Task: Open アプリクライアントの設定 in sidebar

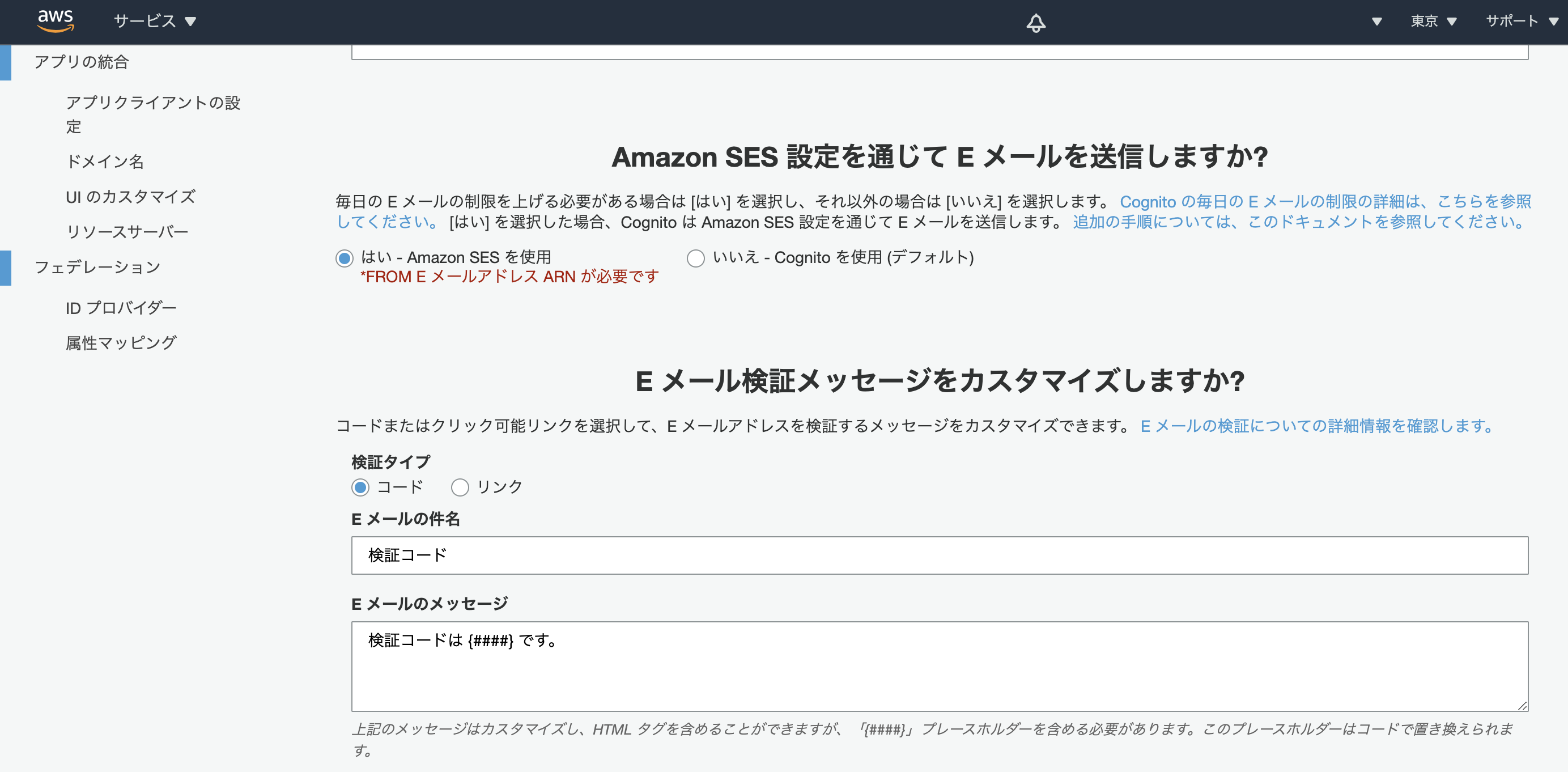Action: 153,114
